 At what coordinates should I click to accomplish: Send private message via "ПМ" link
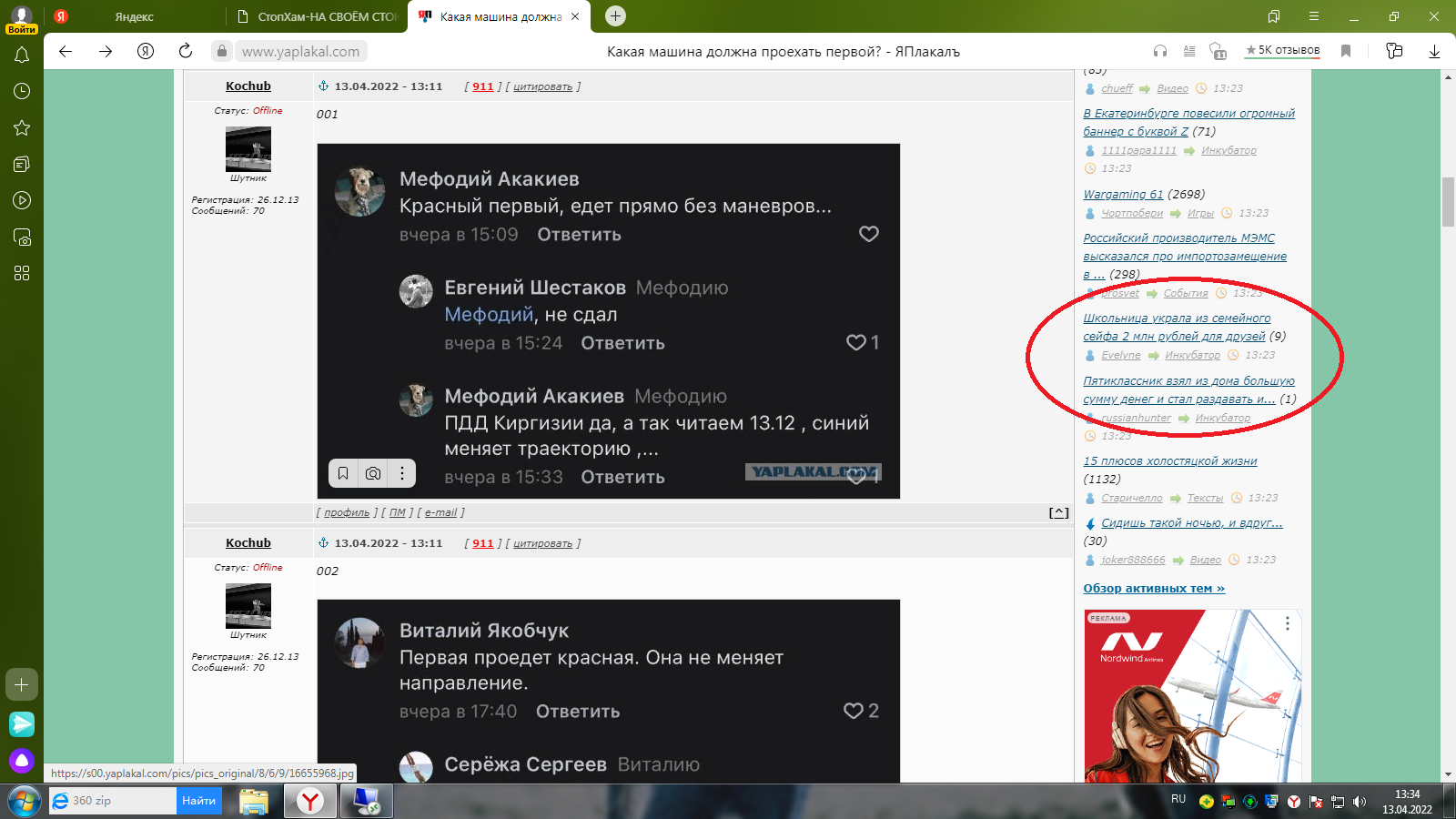click(x=398, y=513)
